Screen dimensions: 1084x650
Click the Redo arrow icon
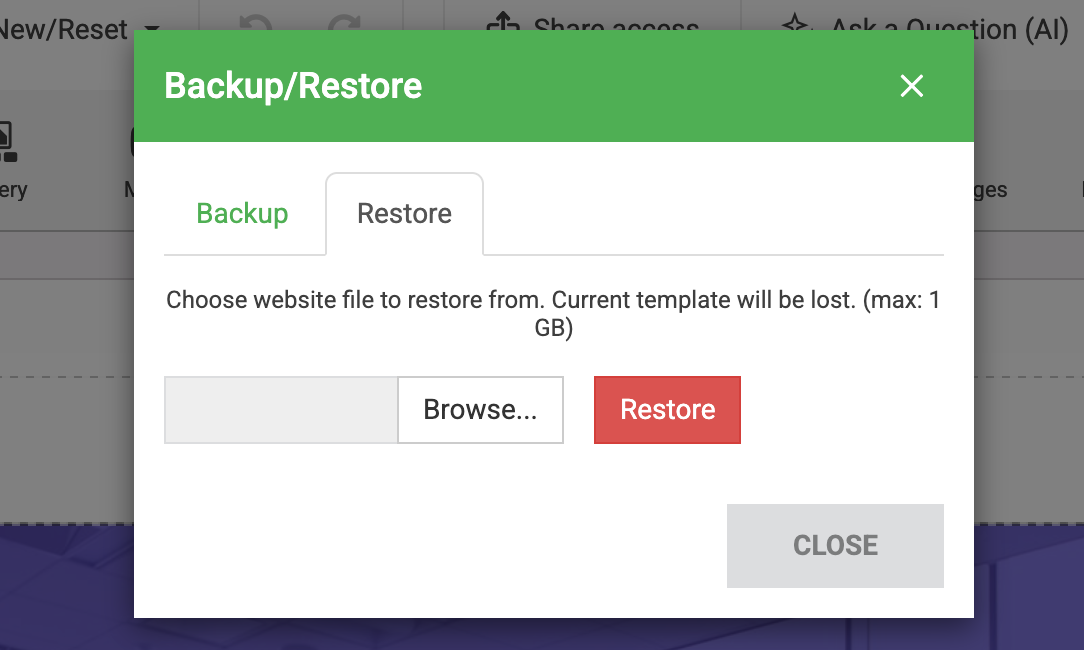tap(345, 24)
